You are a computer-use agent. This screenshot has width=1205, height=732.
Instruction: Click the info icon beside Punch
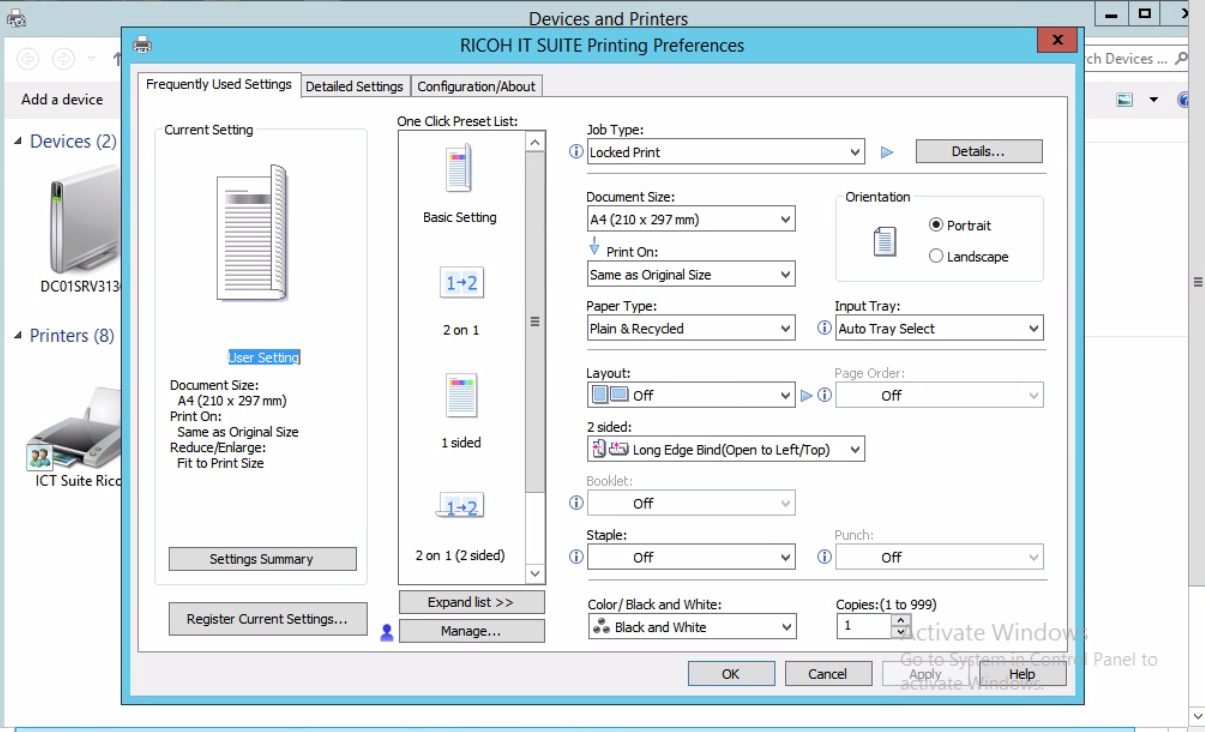(825, 557)
